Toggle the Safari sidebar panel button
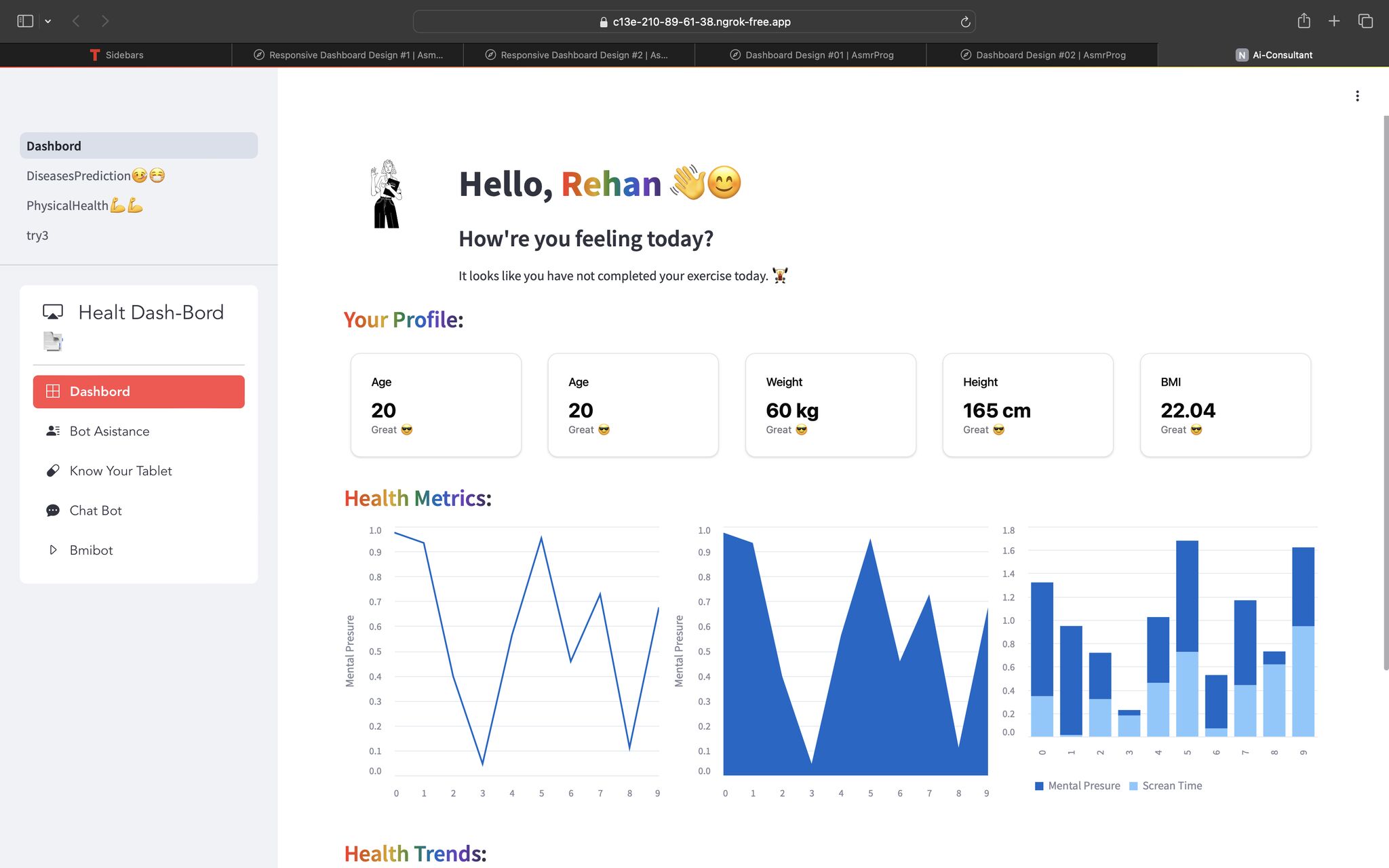The height and width of the screenshot is (868, 1389). [25, 21]
